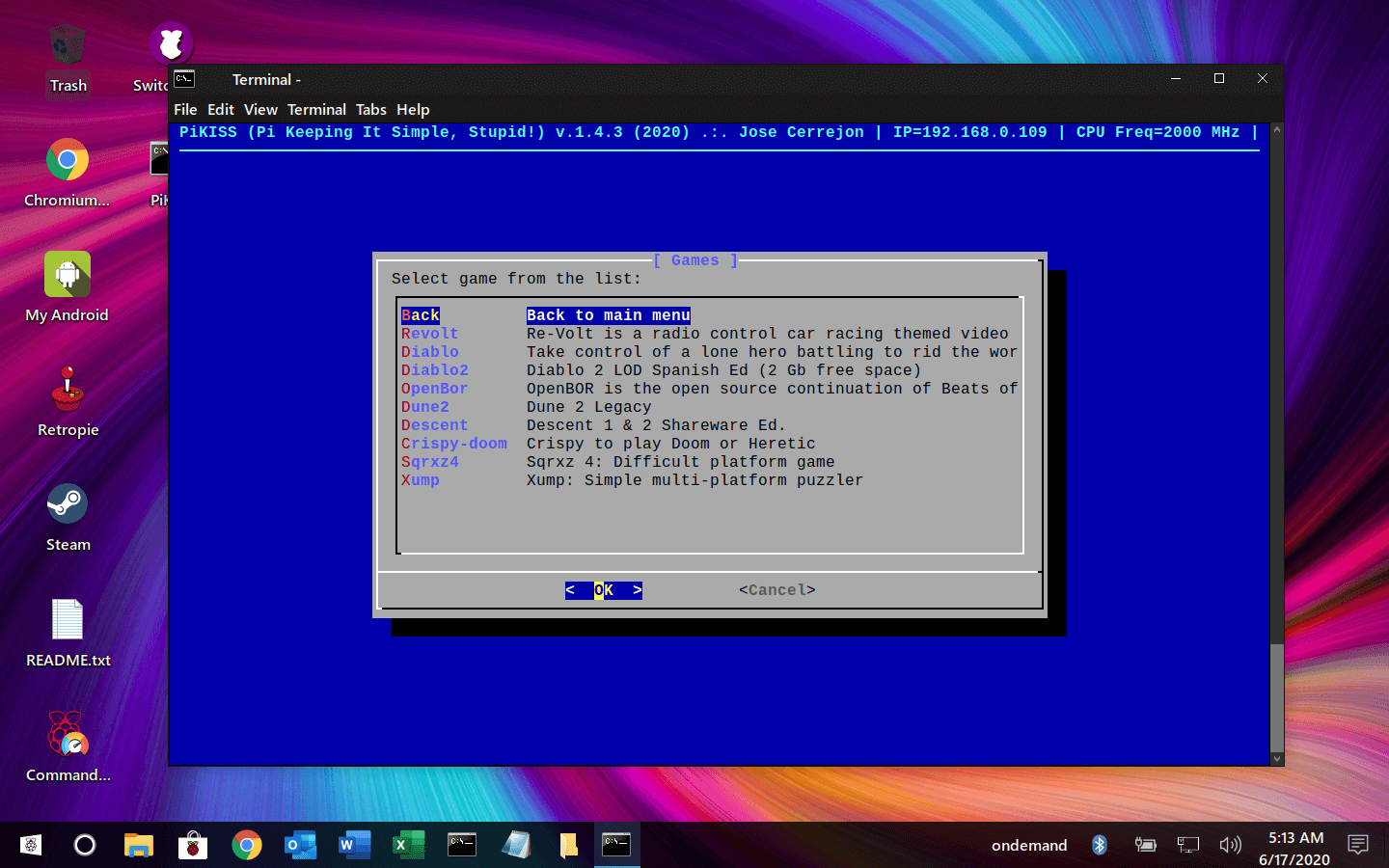Click the ondemand CPU governor tray label

click(1029, 845)
